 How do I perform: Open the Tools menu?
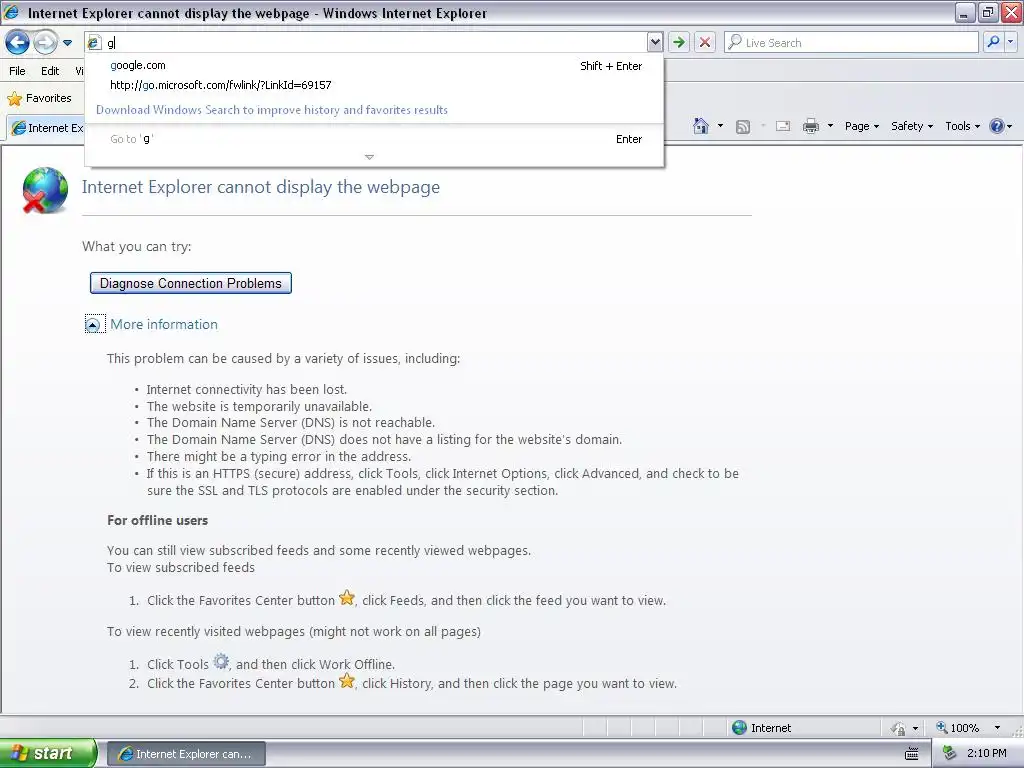click(x=963, y=127)
